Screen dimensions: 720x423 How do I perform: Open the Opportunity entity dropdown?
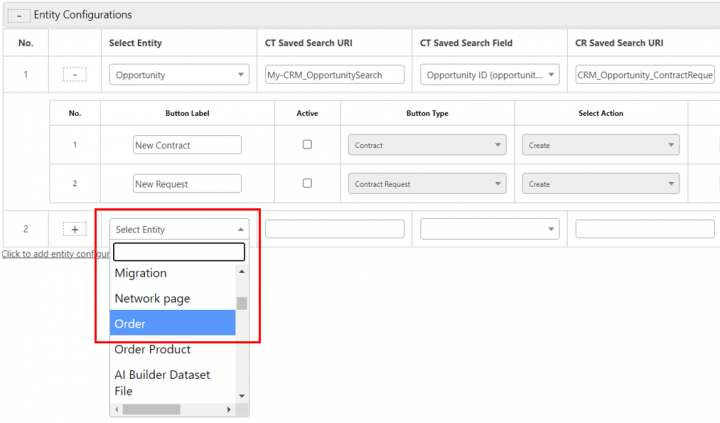point(179,75)
